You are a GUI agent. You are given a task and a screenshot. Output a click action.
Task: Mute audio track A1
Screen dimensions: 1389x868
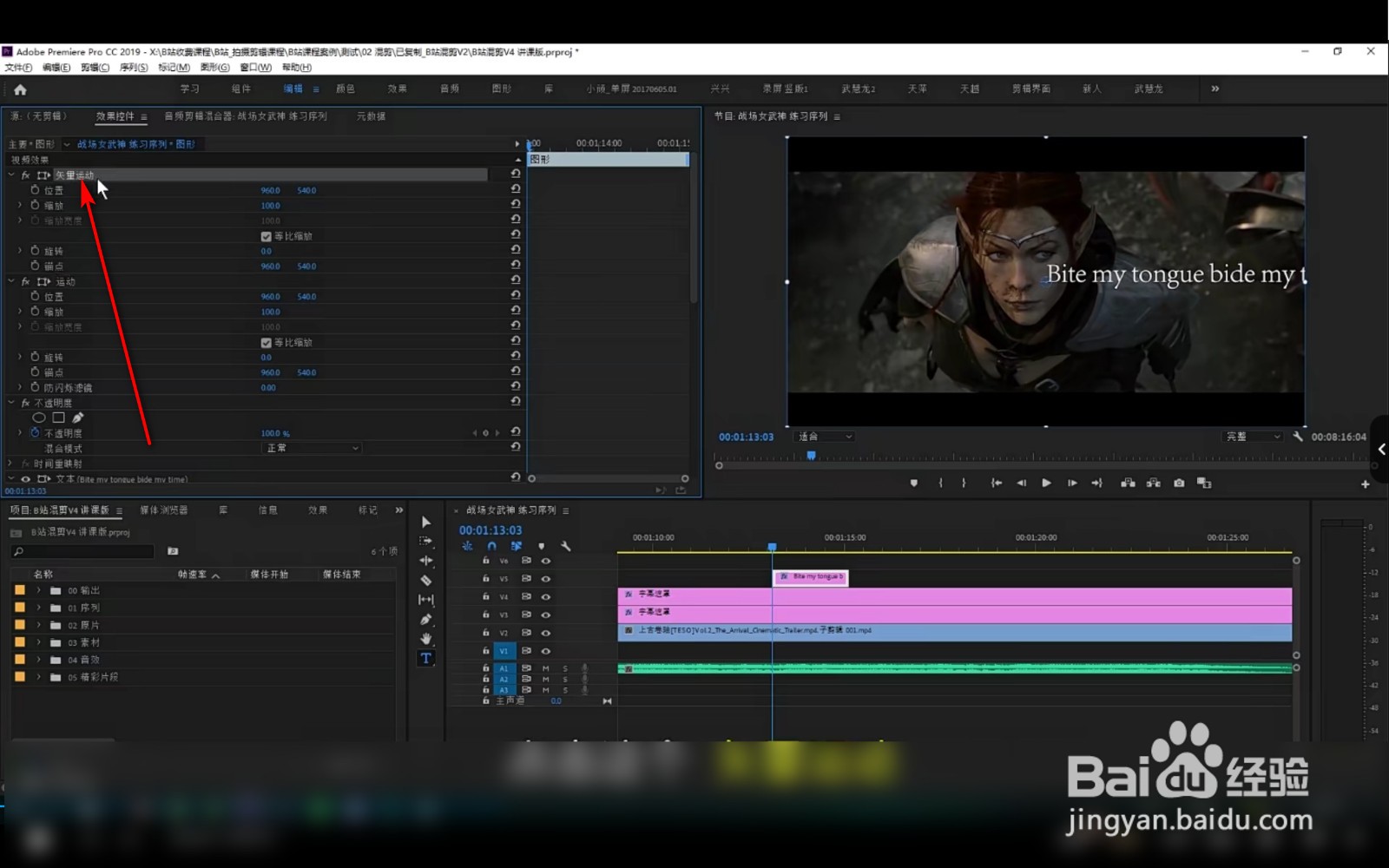tap(546, 668)
